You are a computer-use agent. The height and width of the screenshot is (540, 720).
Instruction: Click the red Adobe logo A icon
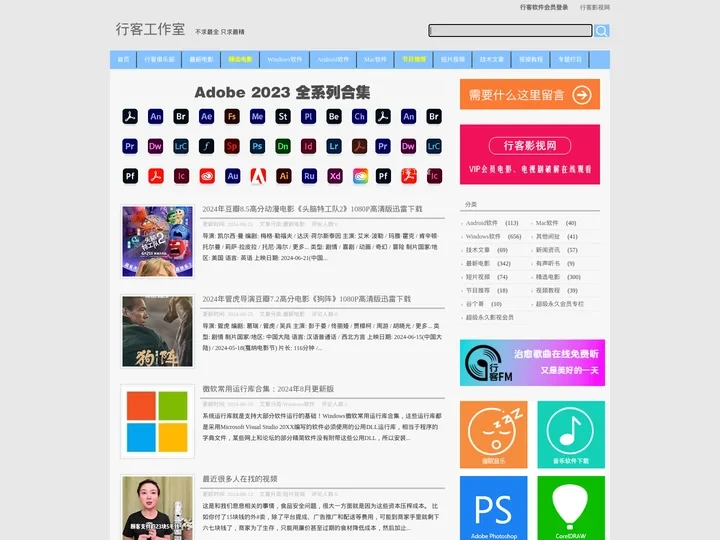coord(258,176)
